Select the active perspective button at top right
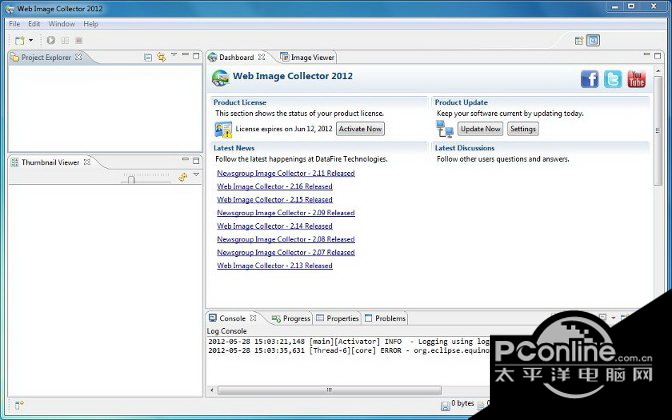The width and height of the screenshot is (672, 420). [593, 40]
